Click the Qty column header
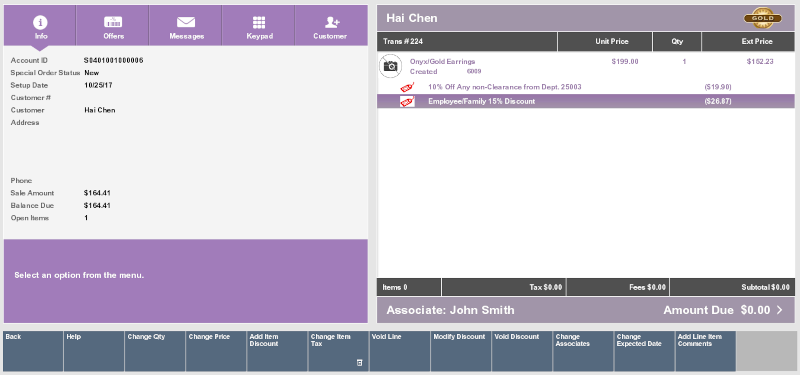Image resolution: width=800 pixels, height=375 pixels. coord(677,42)
